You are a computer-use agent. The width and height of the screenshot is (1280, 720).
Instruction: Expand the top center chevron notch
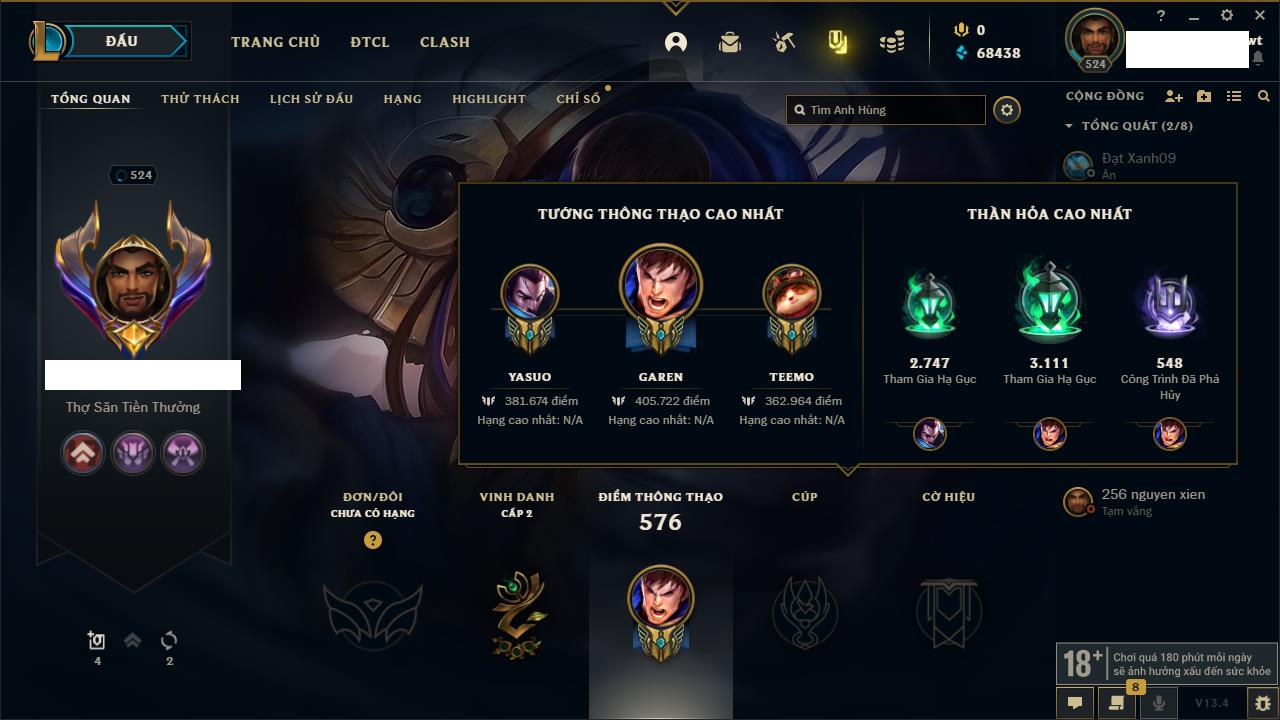675,8
